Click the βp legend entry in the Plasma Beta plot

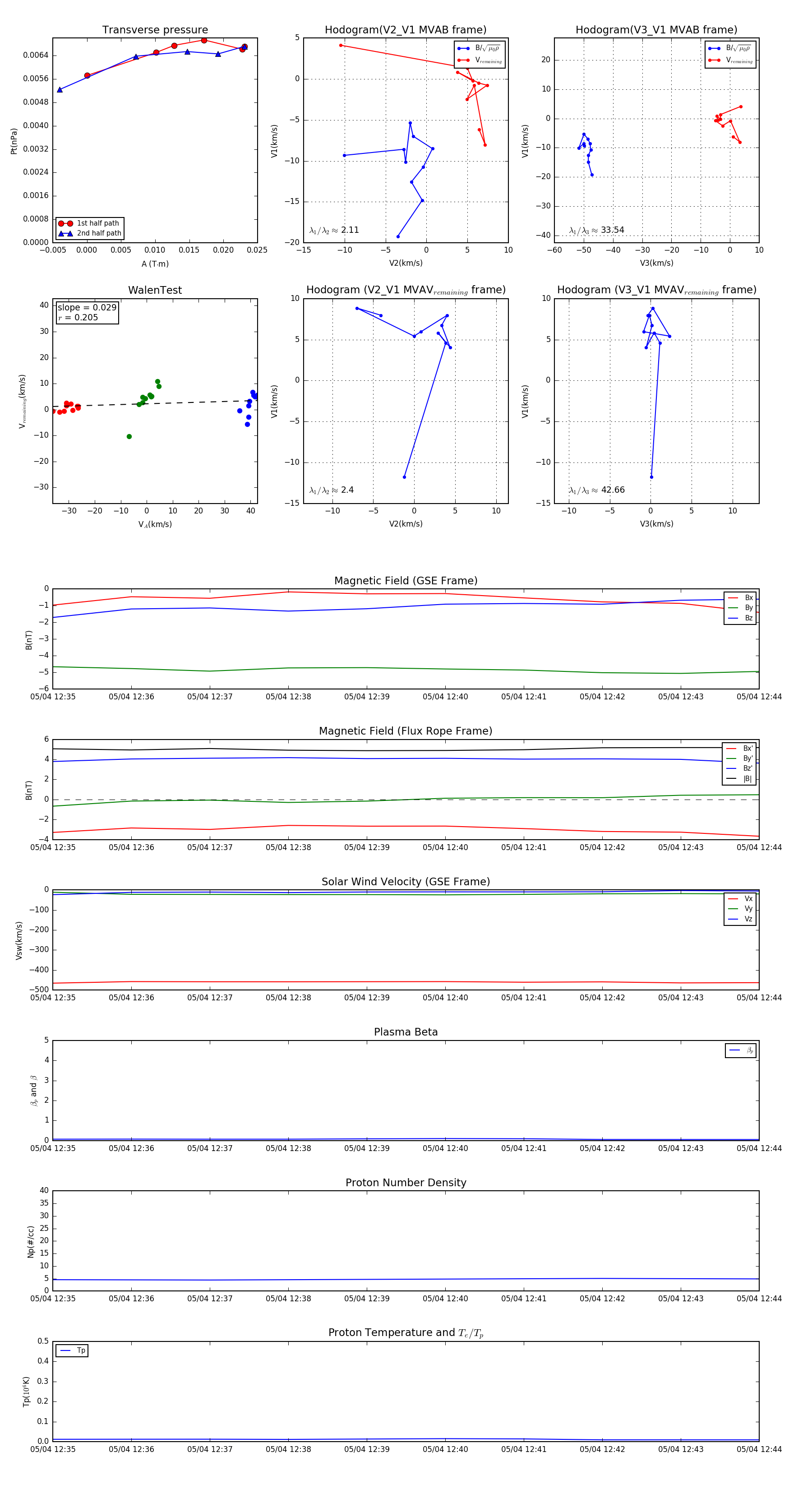coord(741,1050)
